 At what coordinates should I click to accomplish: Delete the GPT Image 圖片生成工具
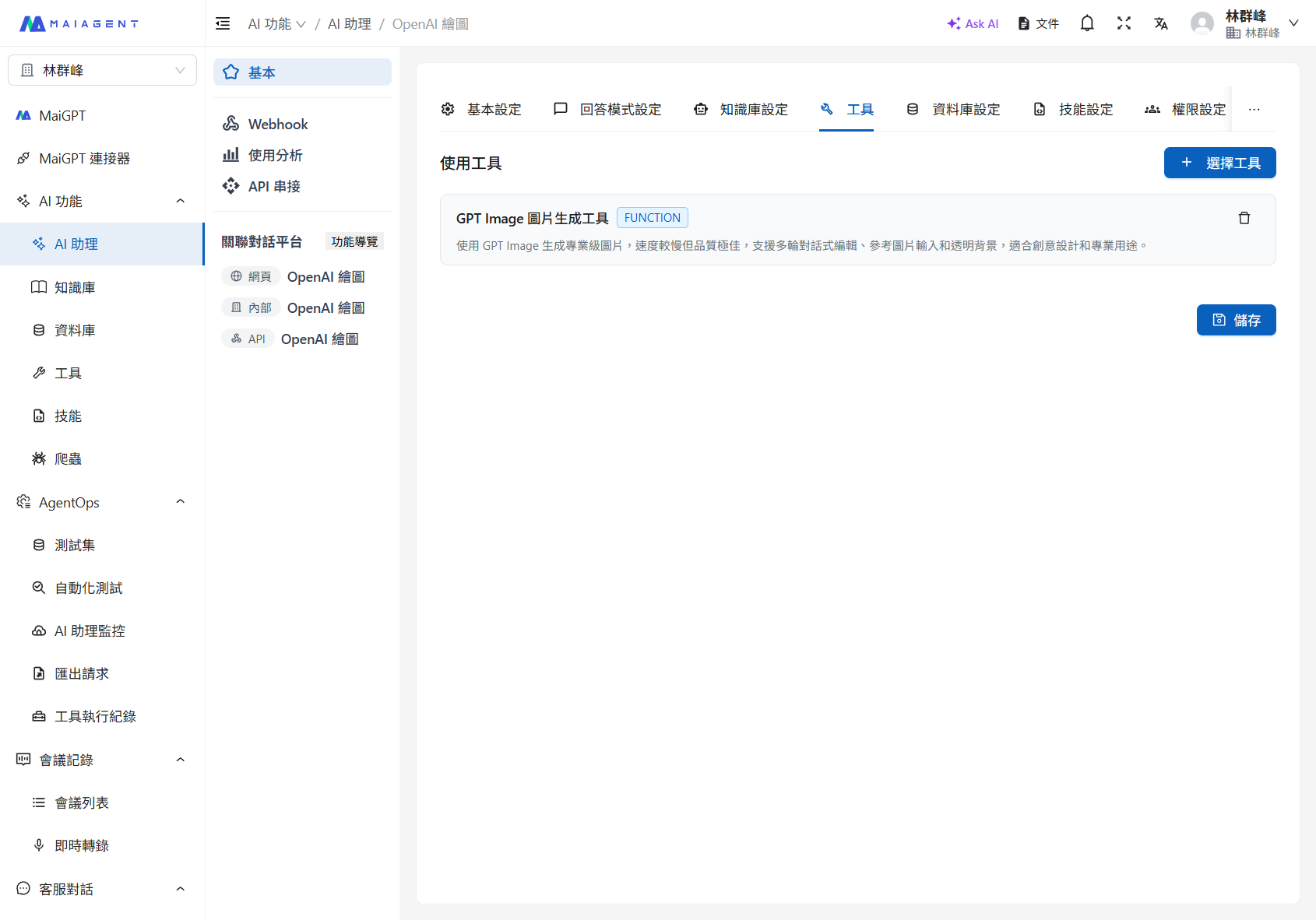pos(1244,217)
